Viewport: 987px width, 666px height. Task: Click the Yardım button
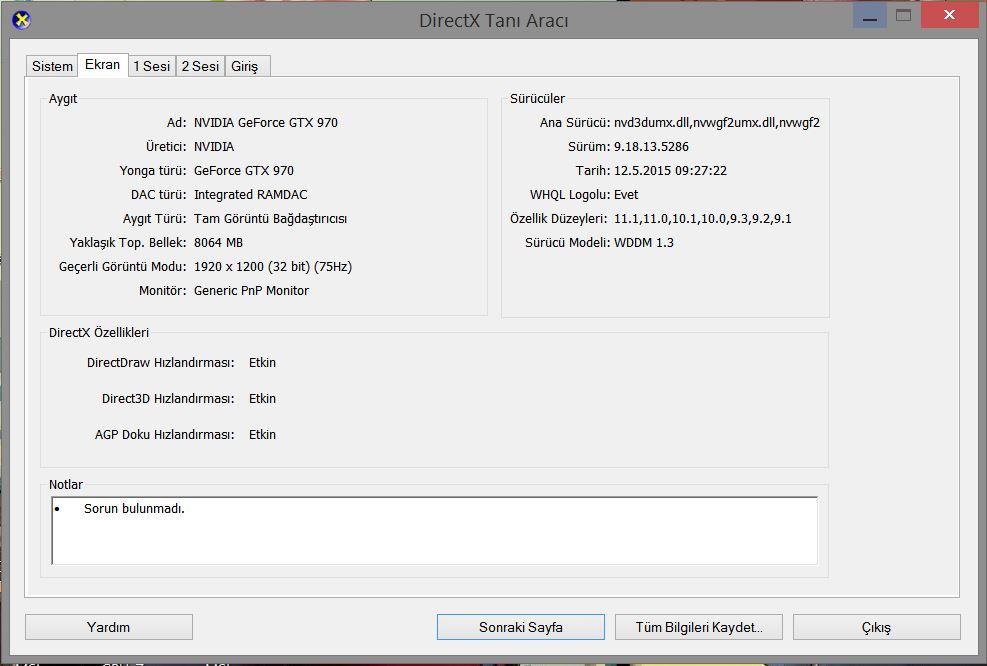109,627
